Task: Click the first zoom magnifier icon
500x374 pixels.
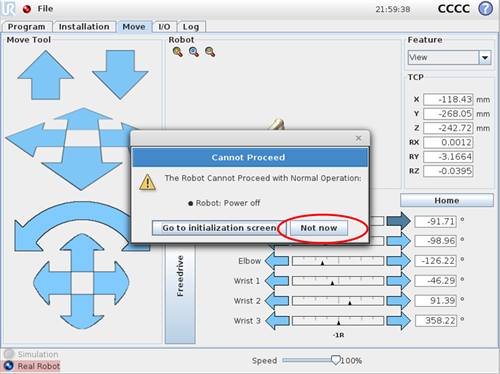Action: pyautogui.click(x=178, y=52)
